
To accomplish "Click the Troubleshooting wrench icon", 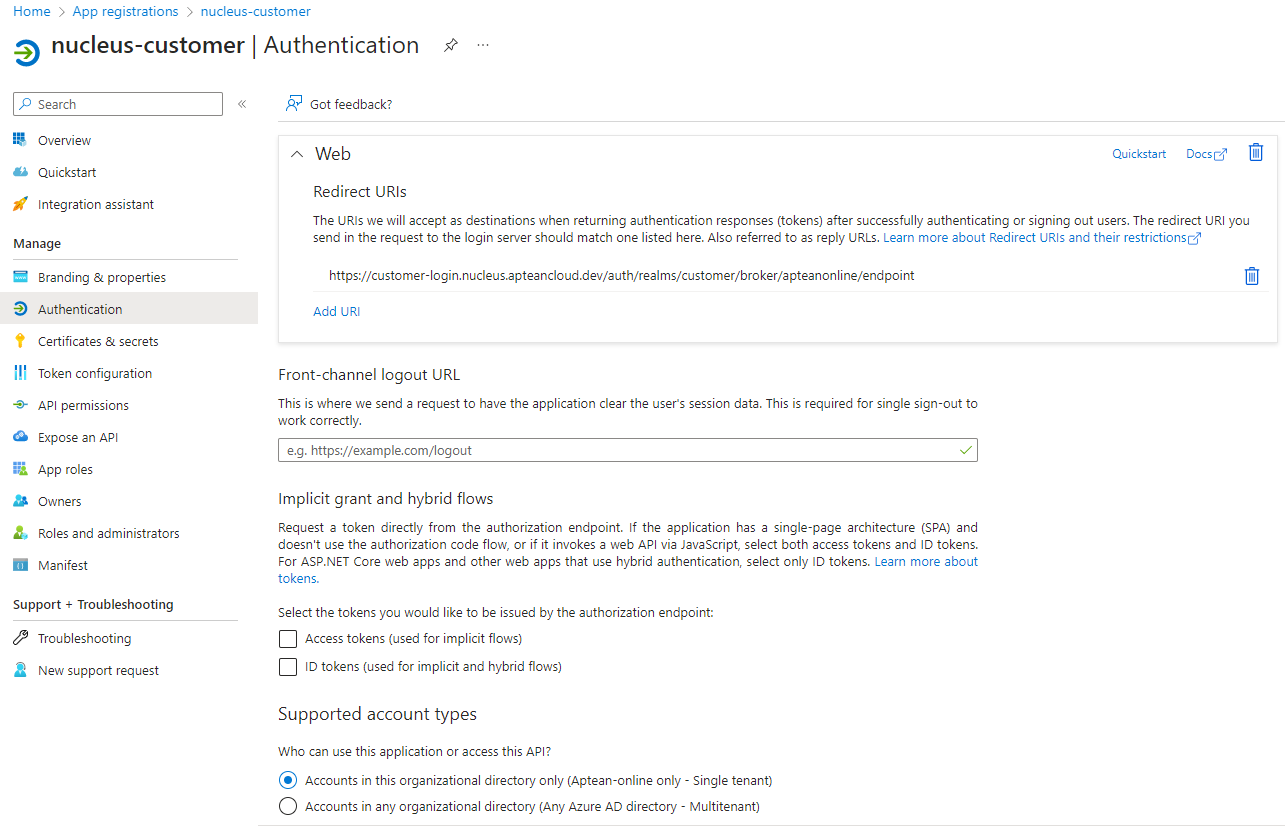I will pyautogui.click(x=20, y=638).
